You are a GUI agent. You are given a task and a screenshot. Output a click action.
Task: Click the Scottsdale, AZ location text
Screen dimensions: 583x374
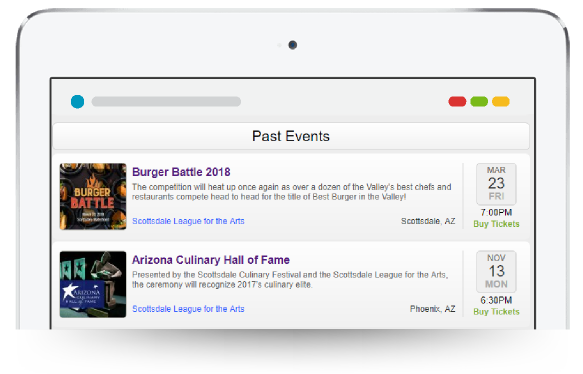pyautogui.click(x=428, y=221)
